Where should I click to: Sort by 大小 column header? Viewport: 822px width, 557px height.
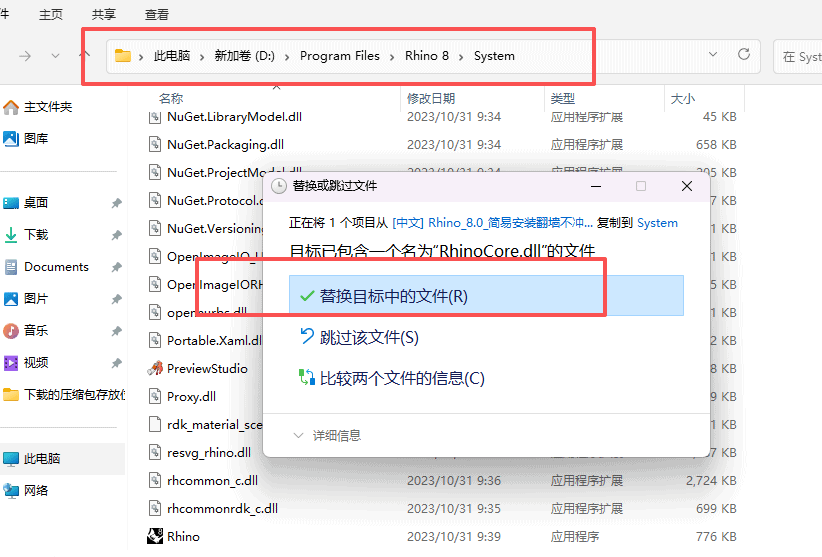point(683,99)
